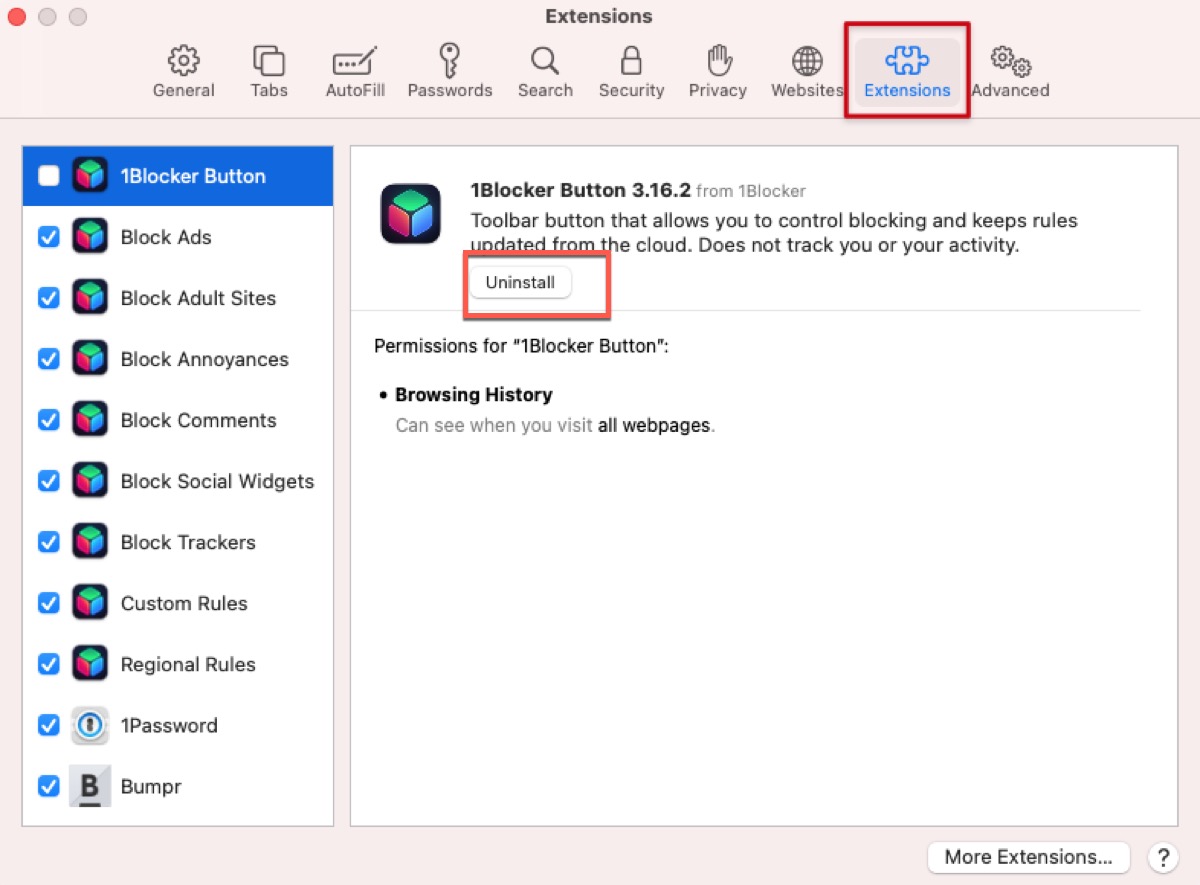Viewport: 1200px width, 885px height.
Task: Click the Uninstall button
Action: pos(520,283)
